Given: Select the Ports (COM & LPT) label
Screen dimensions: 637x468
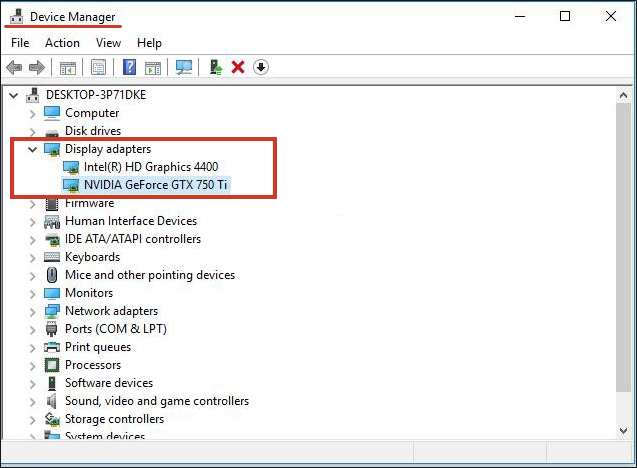Looking at the screenshot, I should coord(116,329).
